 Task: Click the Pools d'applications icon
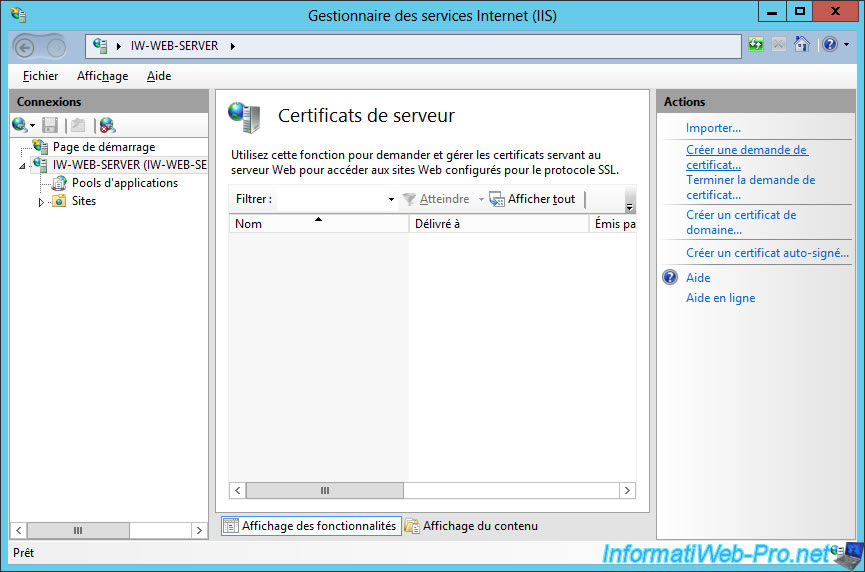pyautogui.click(x=59, y=183)
